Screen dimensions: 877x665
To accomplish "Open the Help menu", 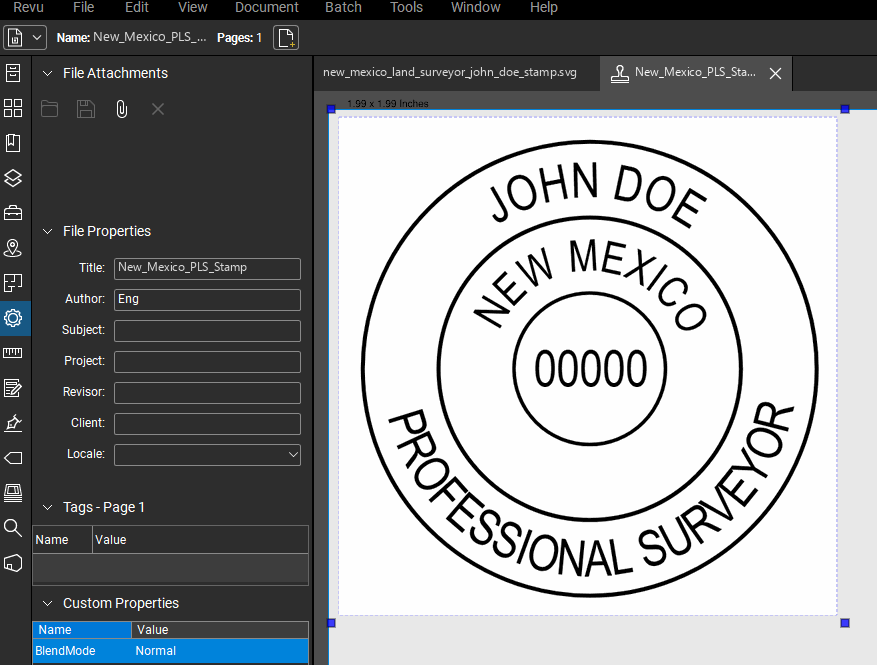I will [544, 7].
